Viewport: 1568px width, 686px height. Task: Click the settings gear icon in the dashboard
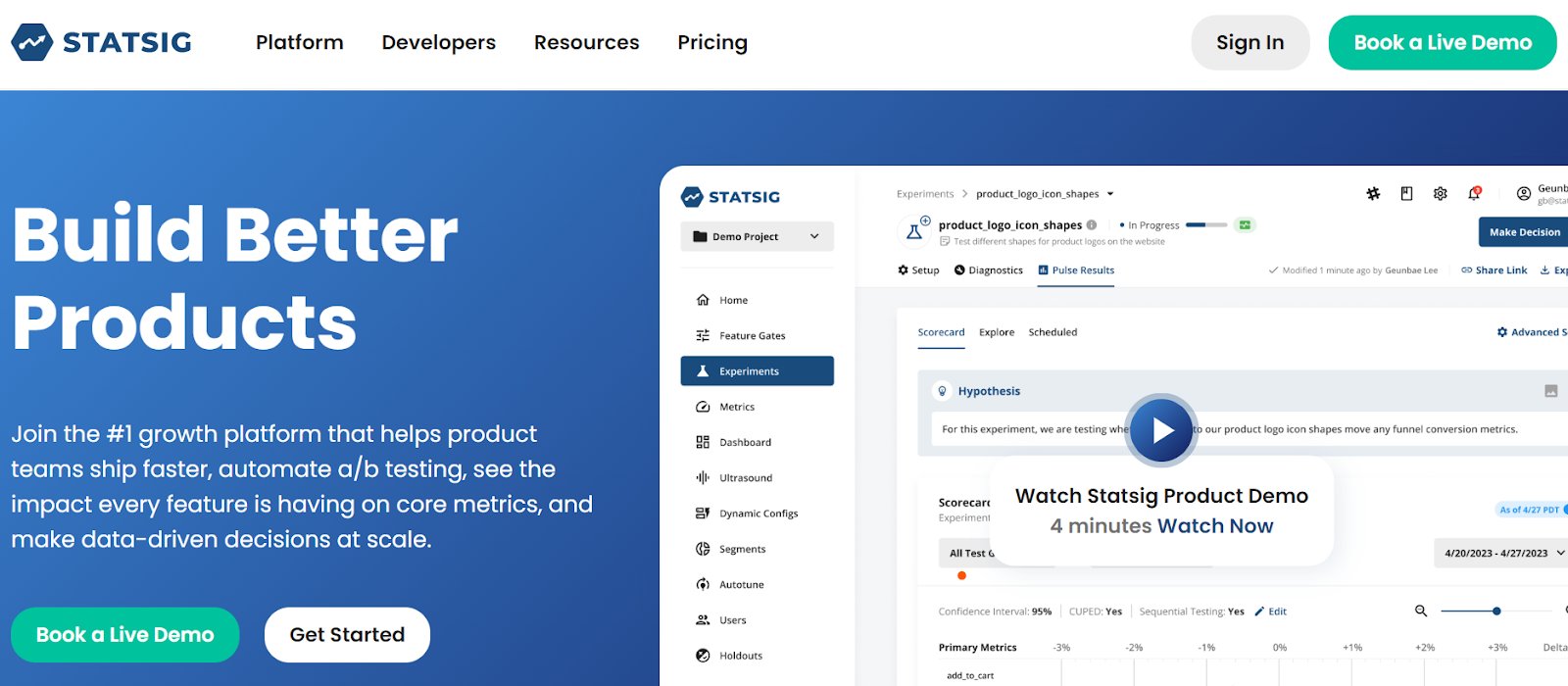[x=1440, y=194]
